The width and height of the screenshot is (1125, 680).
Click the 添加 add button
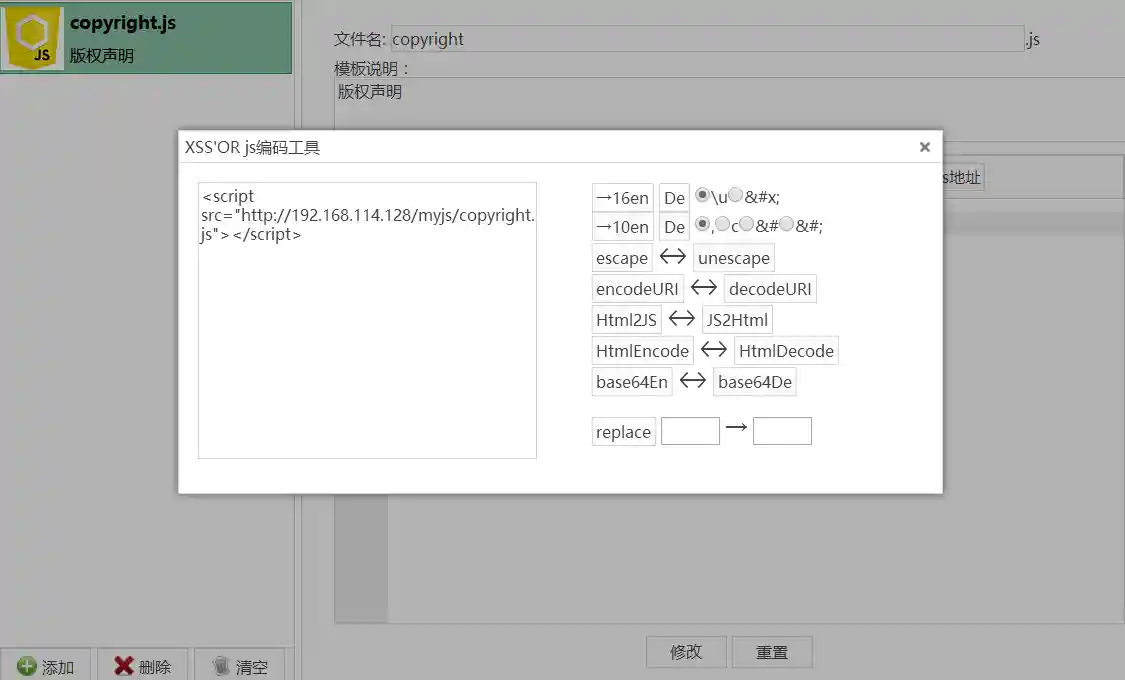[x=45, y=666]
